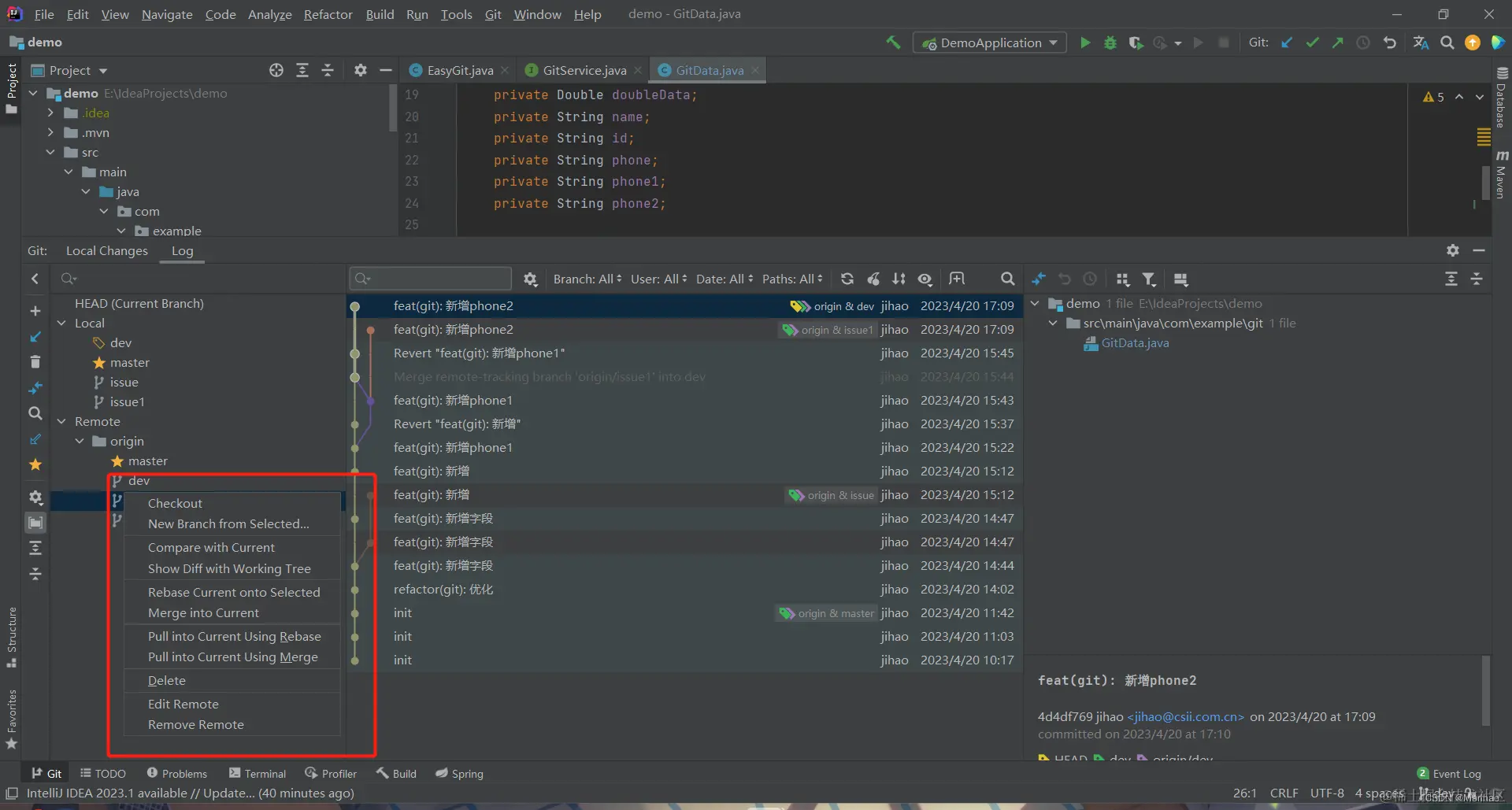Click delete branch trash icon in Git sidebar
1512x810 pixels.
pos(35,362)
